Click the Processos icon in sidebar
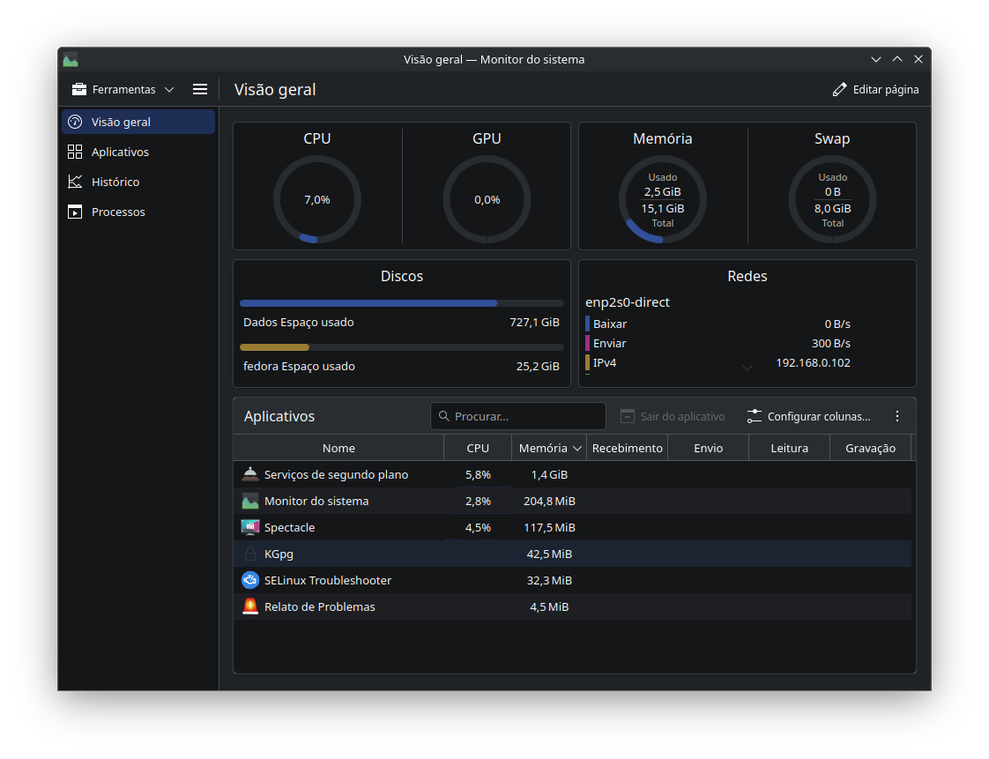The width and height of the screenshot is (989, 759). (75, 212)
